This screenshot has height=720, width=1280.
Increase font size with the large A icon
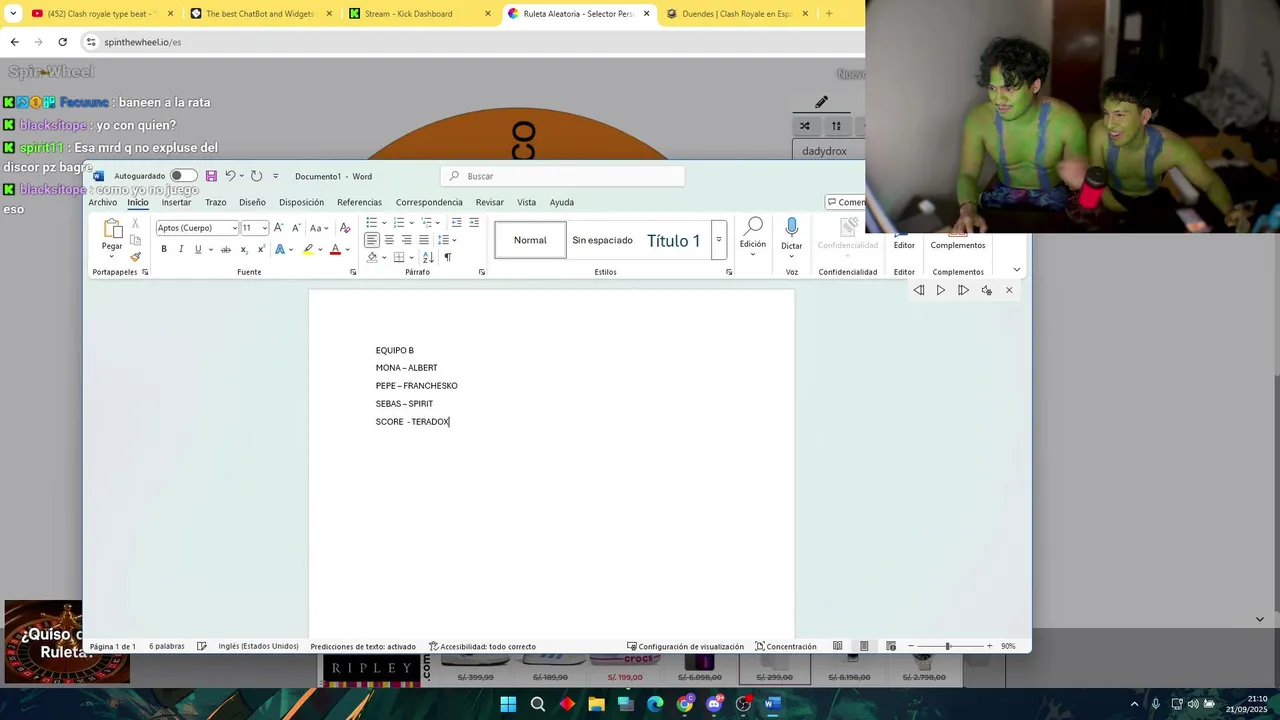pos(278,228)
